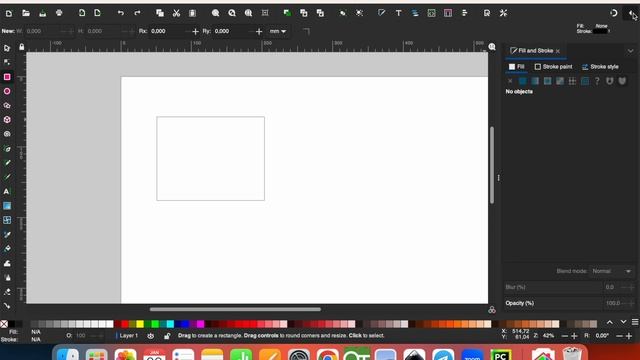
Task: Select the Eraser tool
Action: (x=7, y=292)
